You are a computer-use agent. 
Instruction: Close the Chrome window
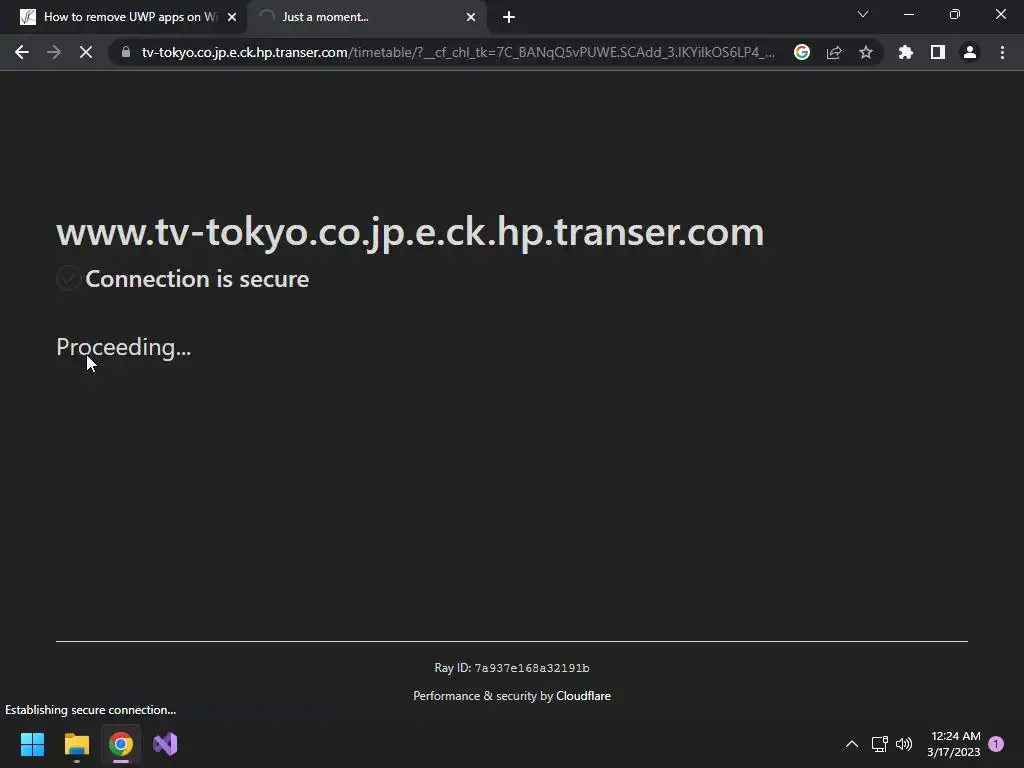(1000, 14)
